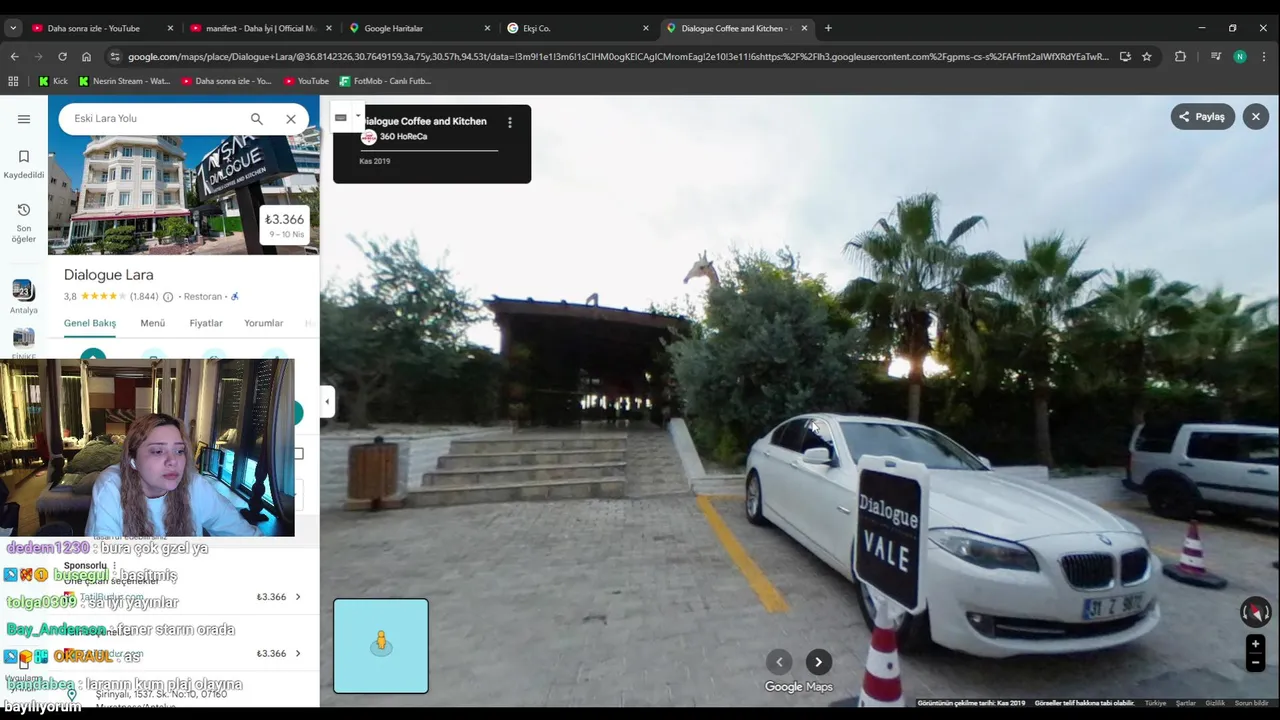Install app icon in address bar
Viewport: 1280px width, 720px height.
click(1125, 57)
